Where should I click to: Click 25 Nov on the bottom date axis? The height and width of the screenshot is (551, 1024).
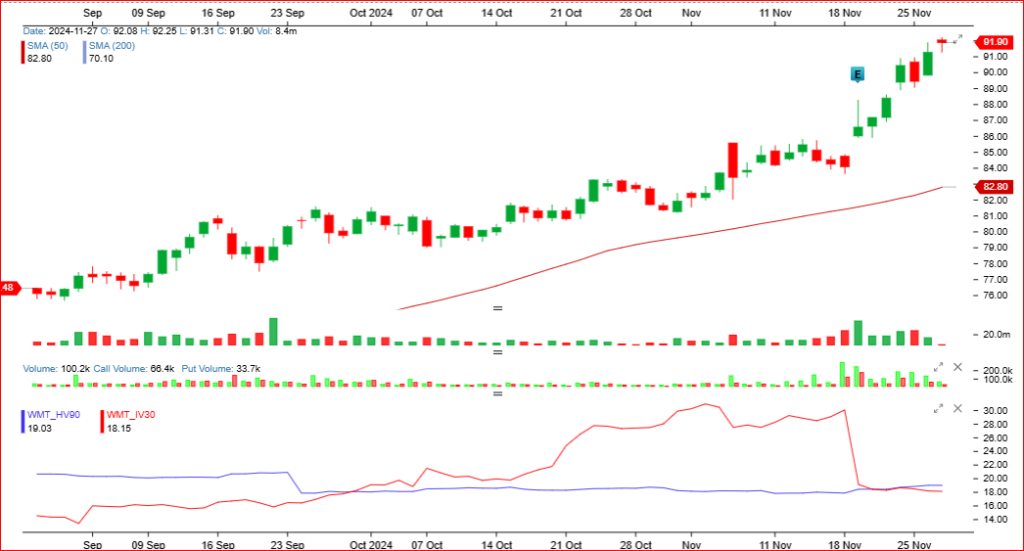pyautogui.click(x=914, y=544)
